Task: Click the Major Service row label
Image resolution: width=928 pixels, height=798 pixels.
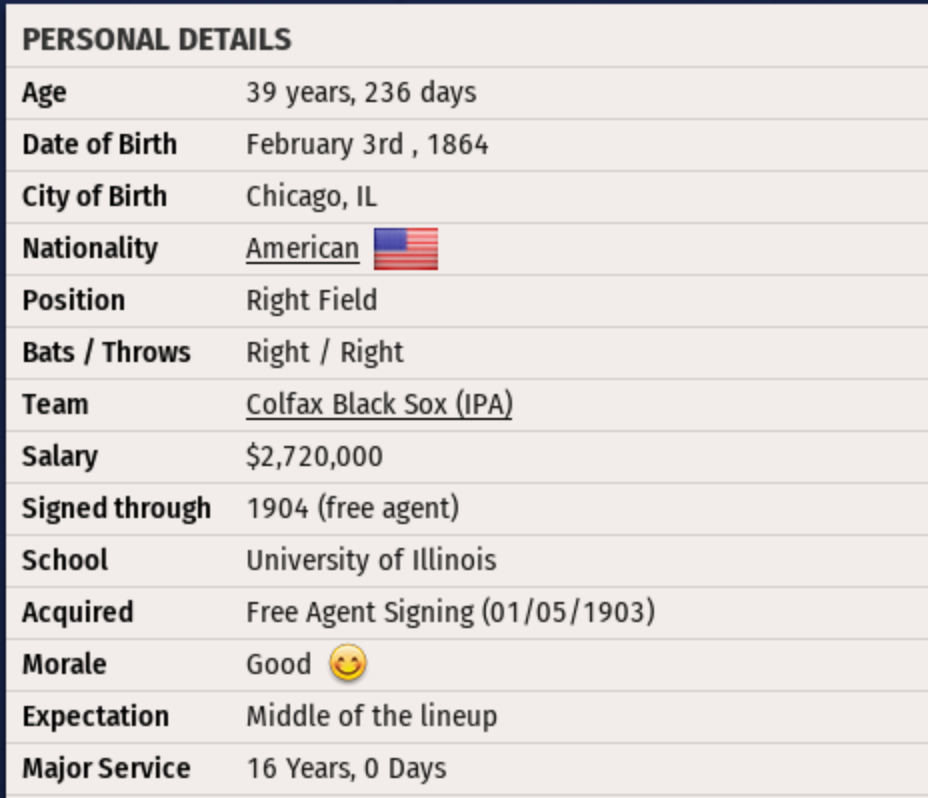Action: 106,768
